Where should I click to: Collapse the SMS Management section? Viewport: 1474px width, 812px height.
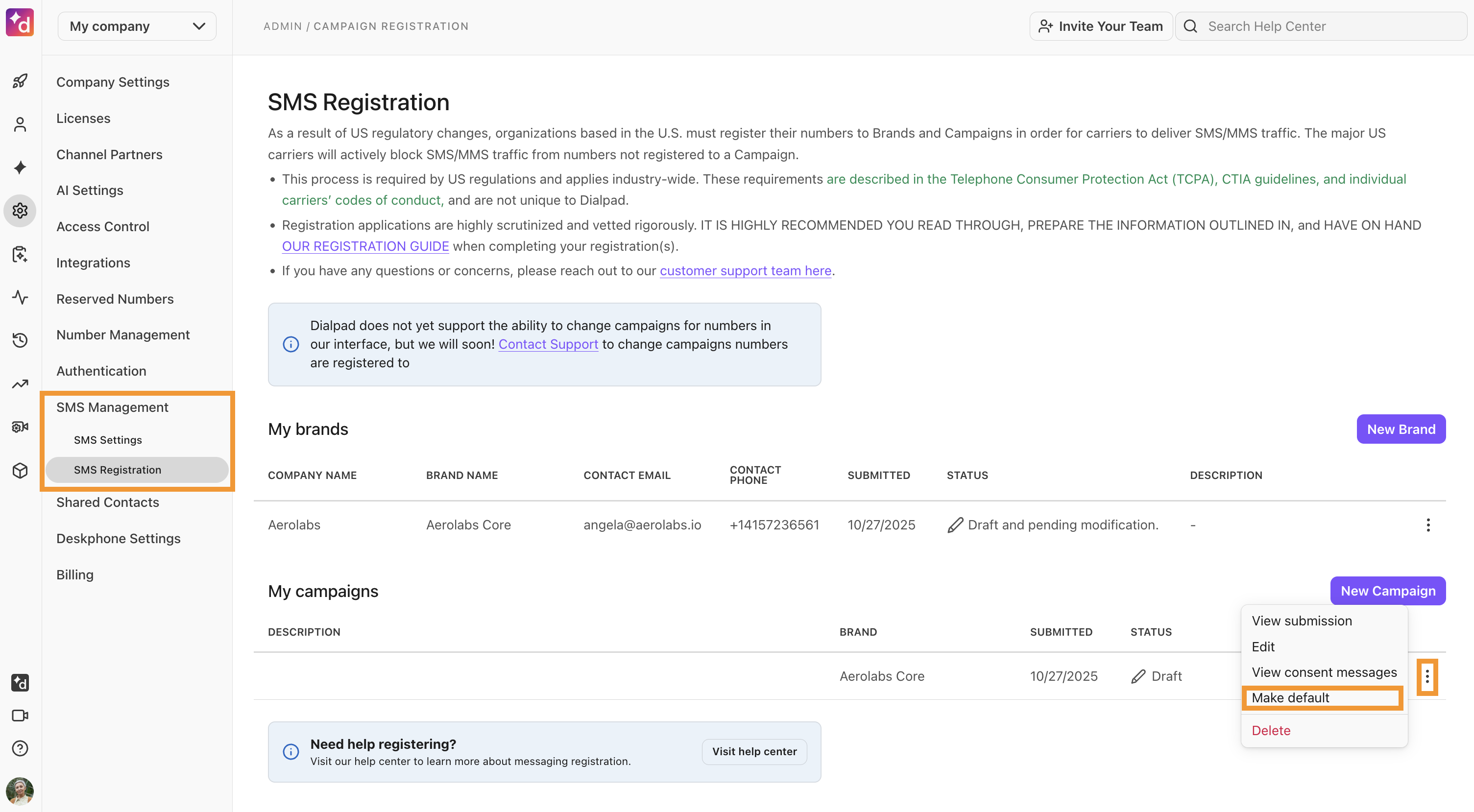point(112,407)
